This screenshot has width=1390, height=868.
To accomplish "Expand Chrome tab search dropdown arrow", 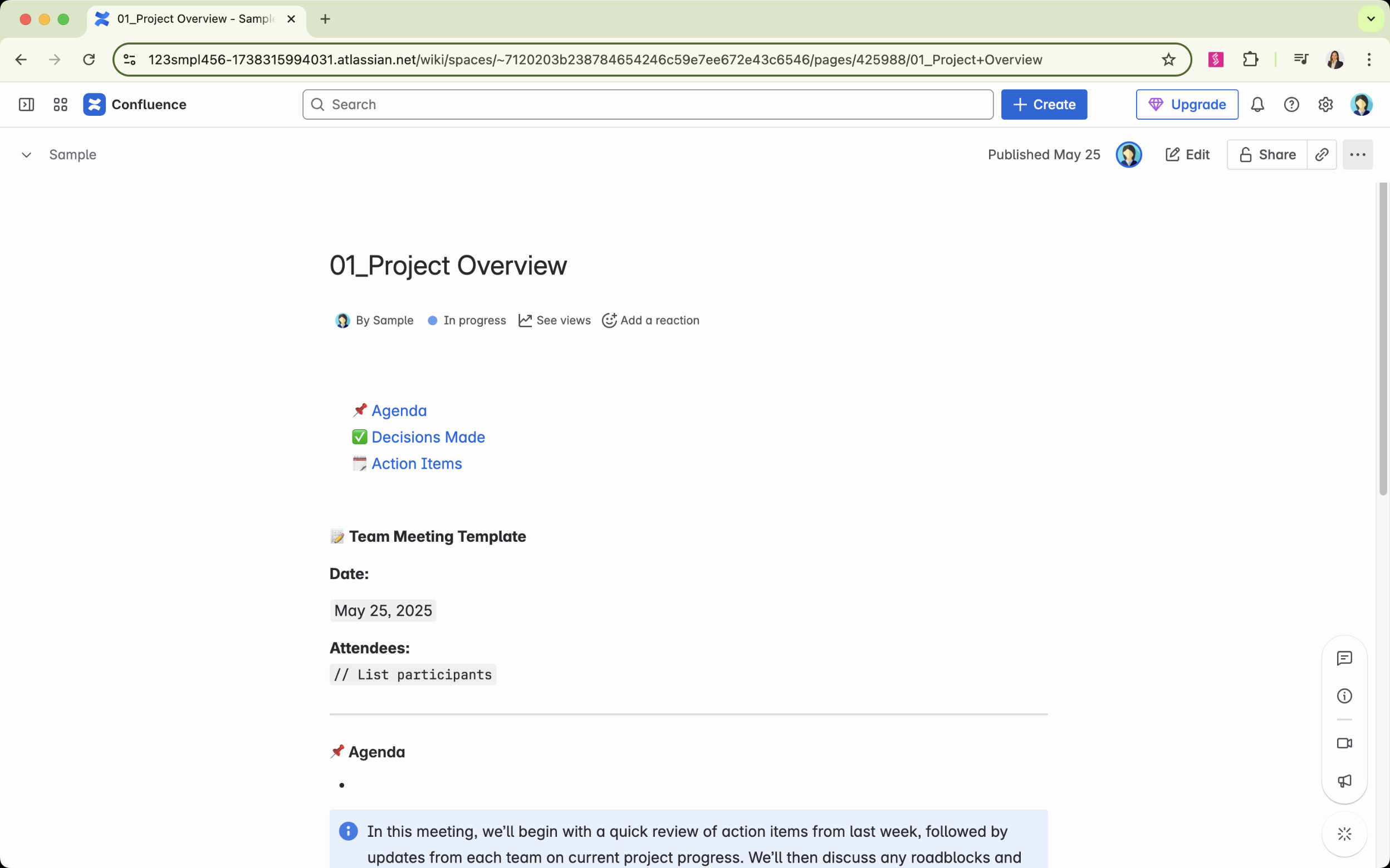I will (x=1371, y=19).
